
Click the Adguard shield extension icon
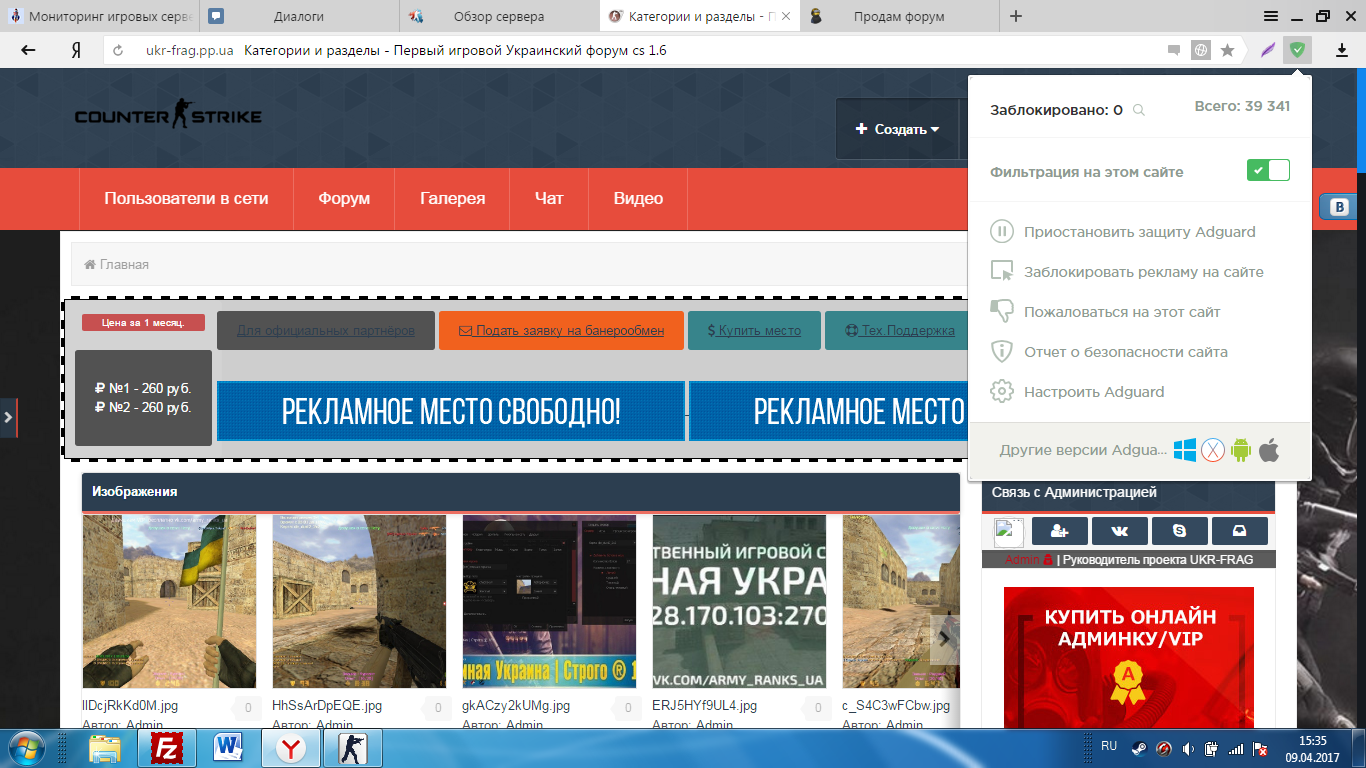tap(1297, 49)
